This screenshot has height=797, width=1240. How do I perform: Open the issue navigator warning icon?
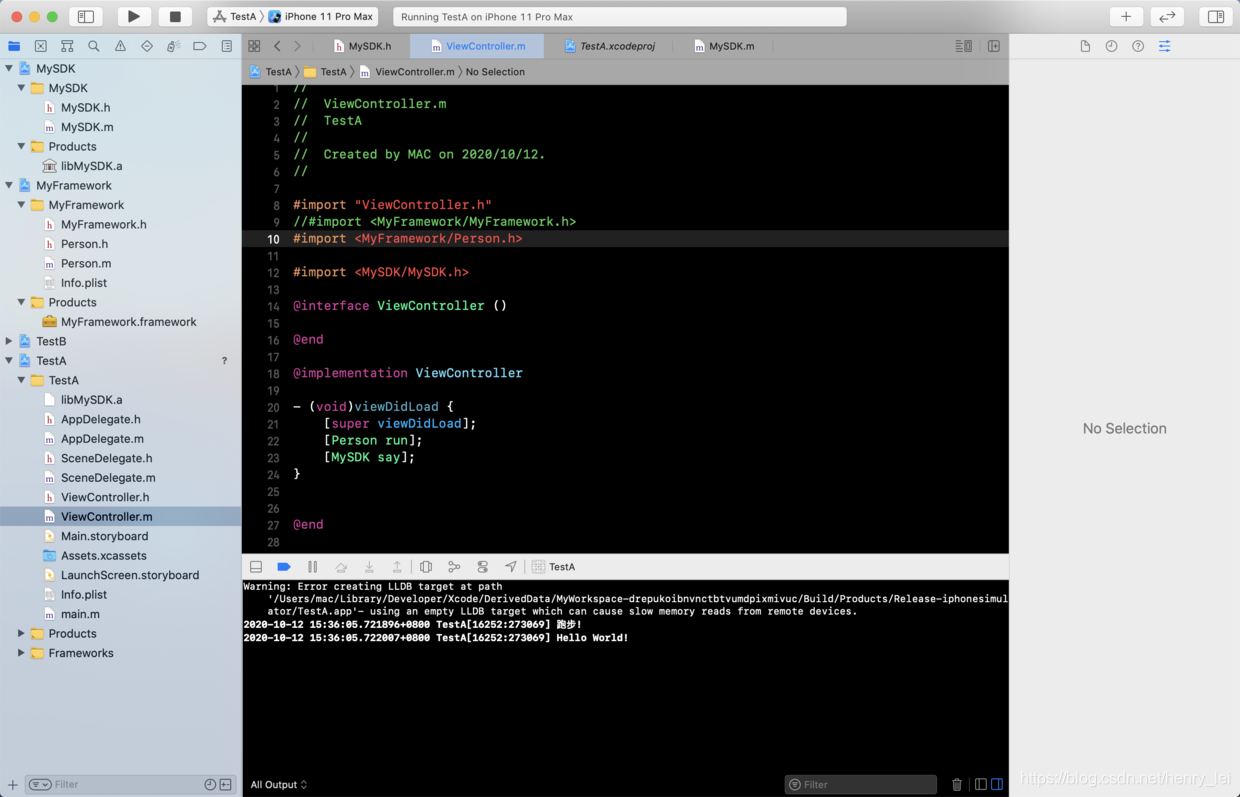click(120, 46)
